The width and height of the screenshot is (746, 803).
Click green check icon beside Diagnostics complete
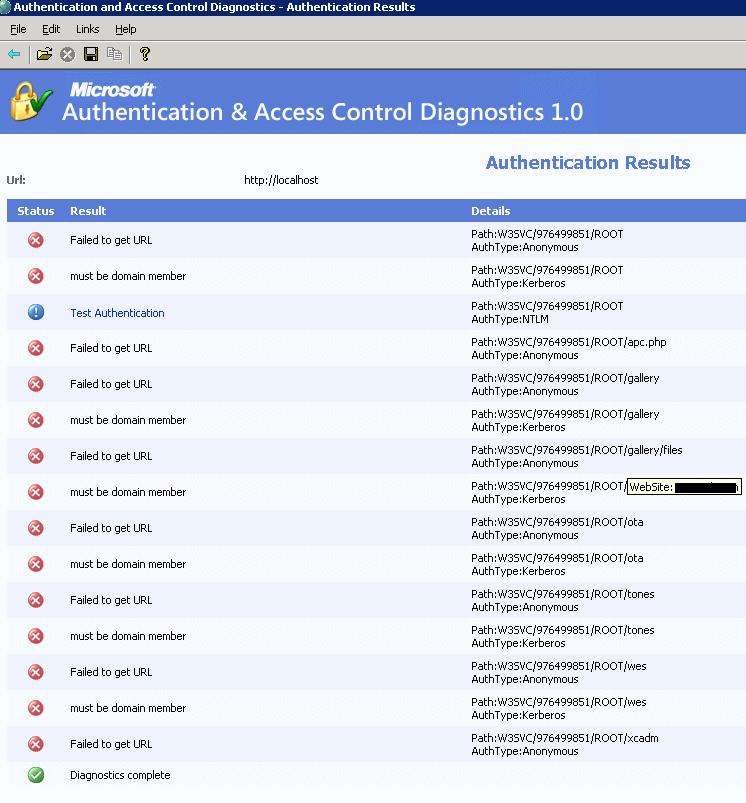pos(36,775)
